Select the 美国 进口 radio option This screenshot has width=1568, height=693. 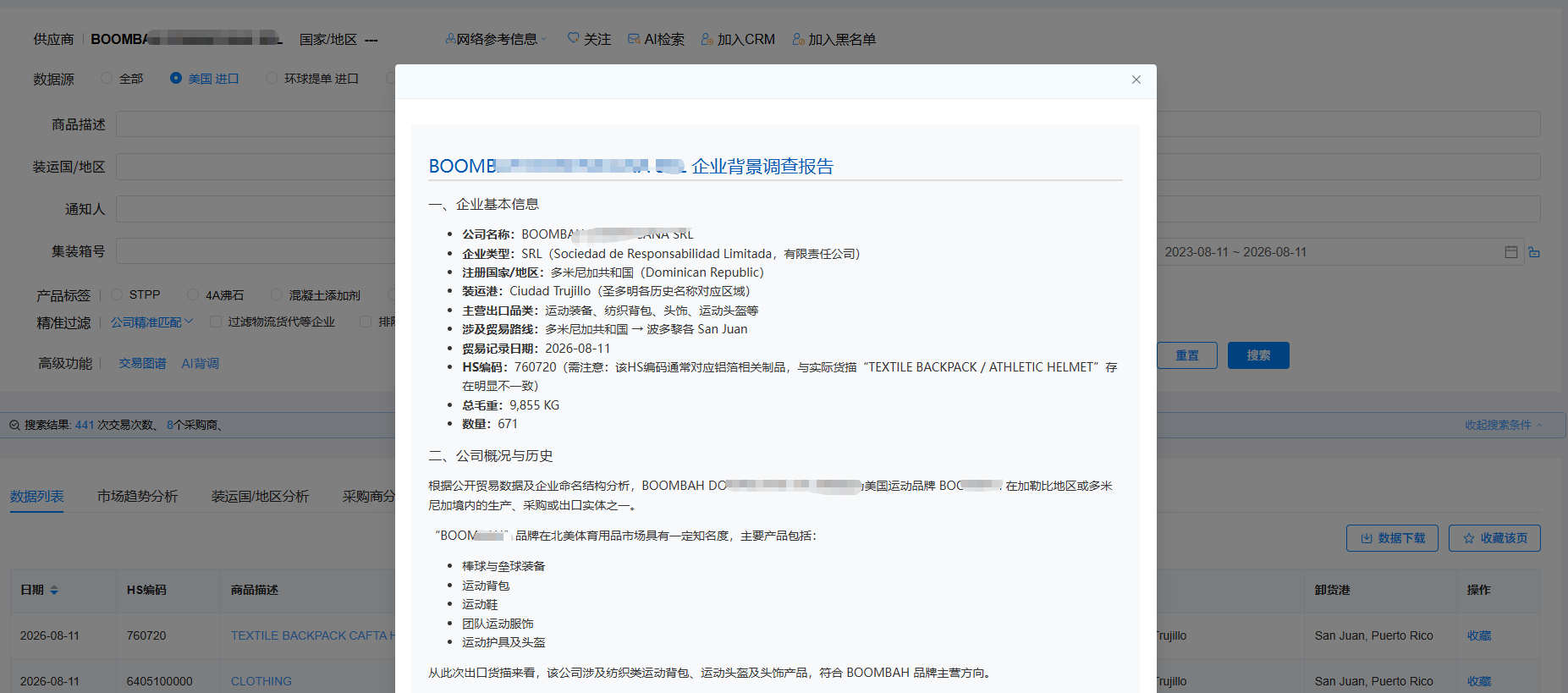[x=176, y=79]
